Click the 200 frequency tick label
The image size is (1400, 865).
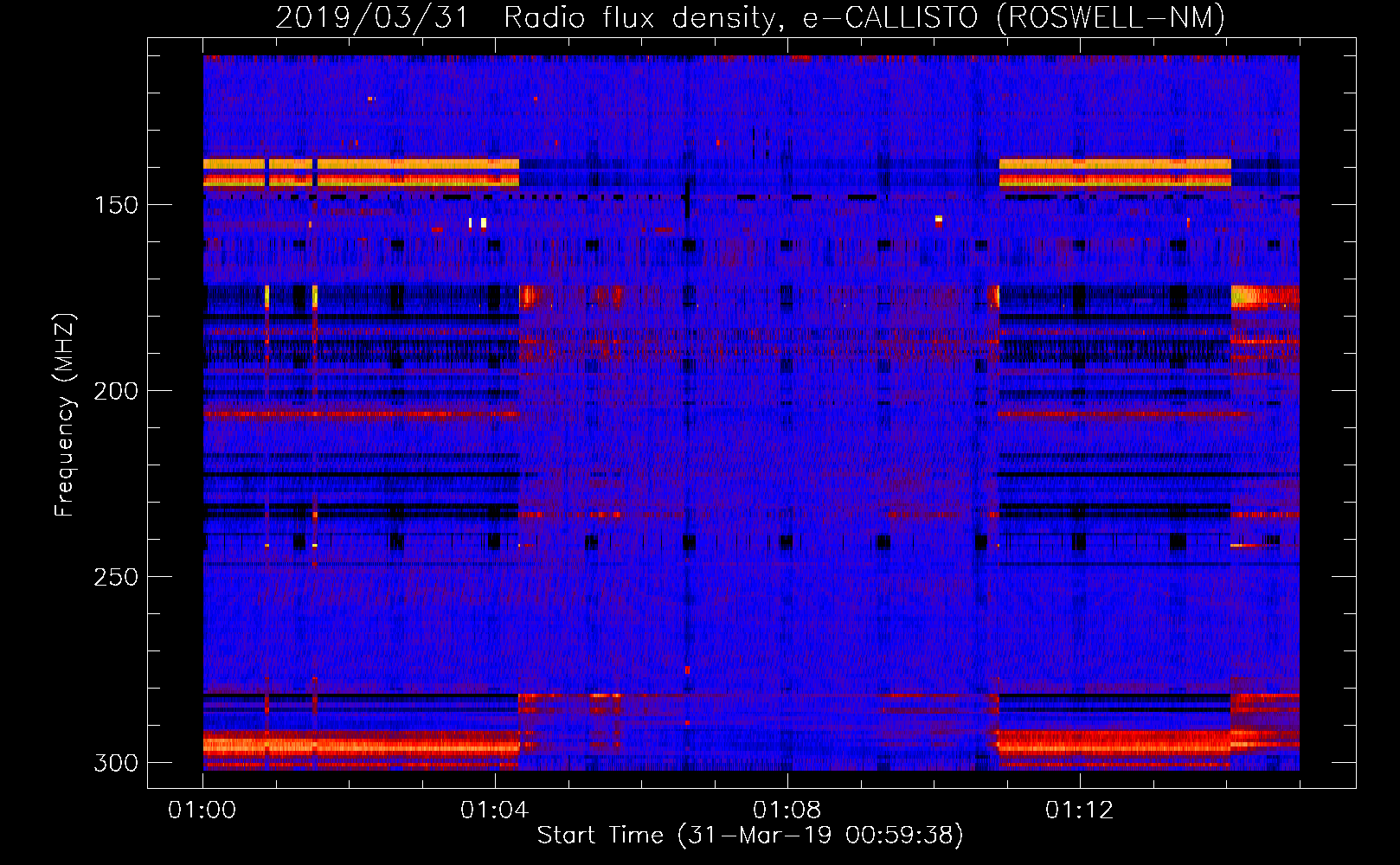click(116, 391)
